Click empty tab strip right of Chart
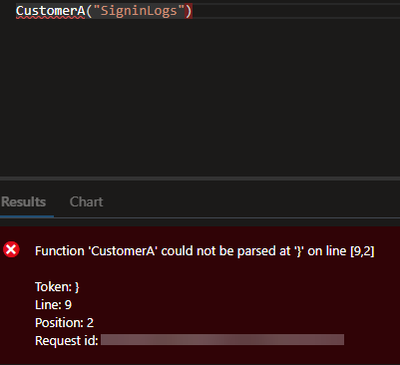The height and width of the screenshot is (365, 400). point(252,202)
